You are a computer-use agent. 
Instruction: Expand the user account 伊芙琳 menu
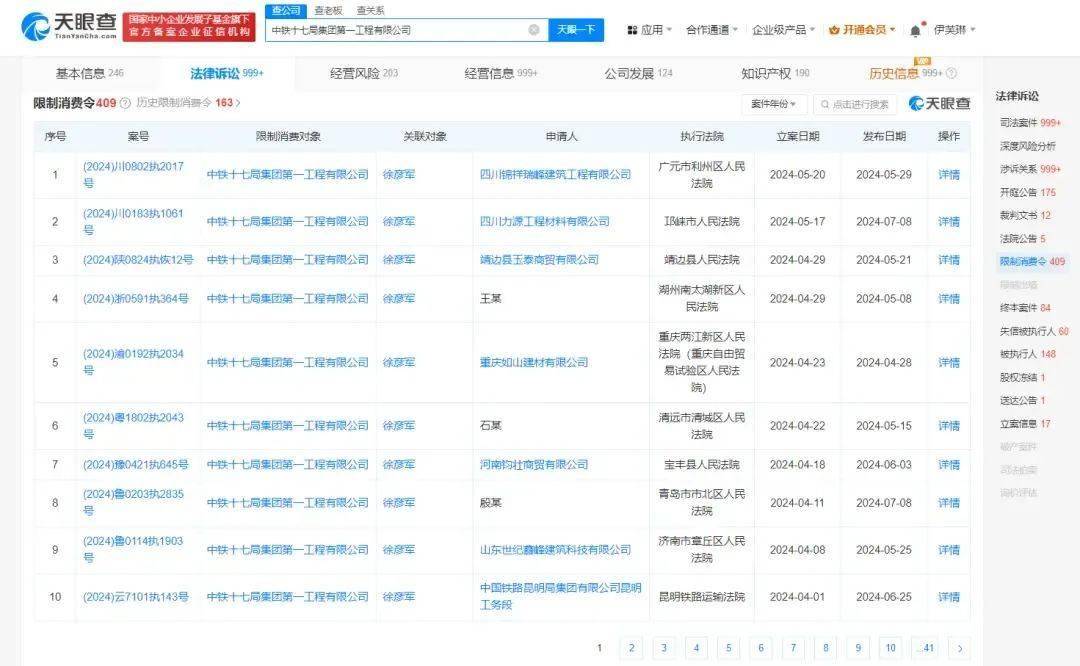(954, 30)
